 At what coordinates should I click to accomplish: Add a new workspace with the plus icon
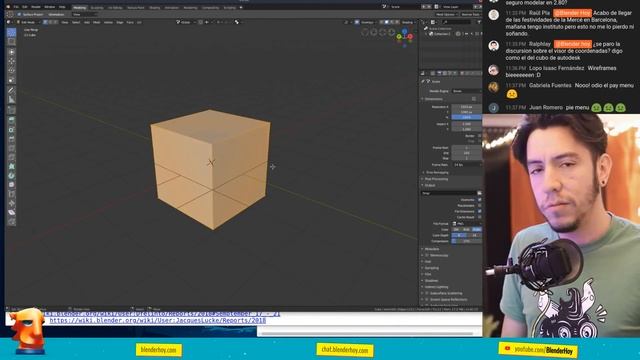241,7
